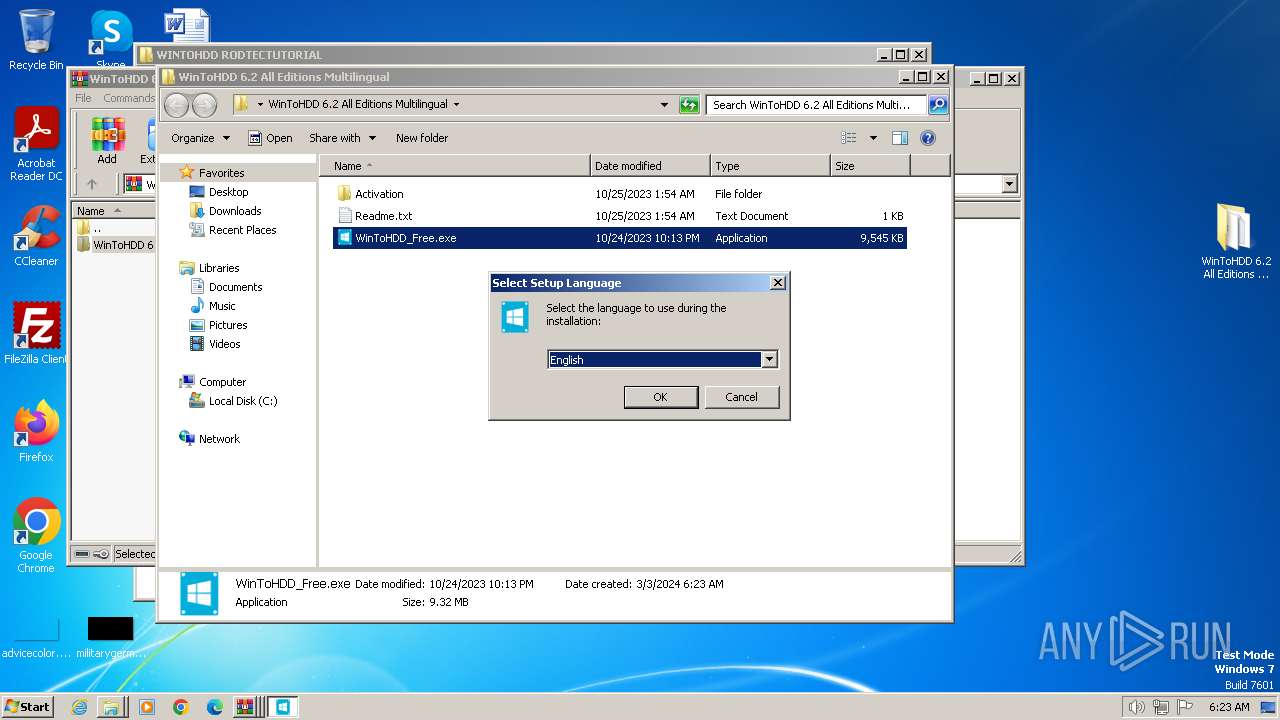
Task: Open Chrome from the taskbar
Action: pos(181,707)
